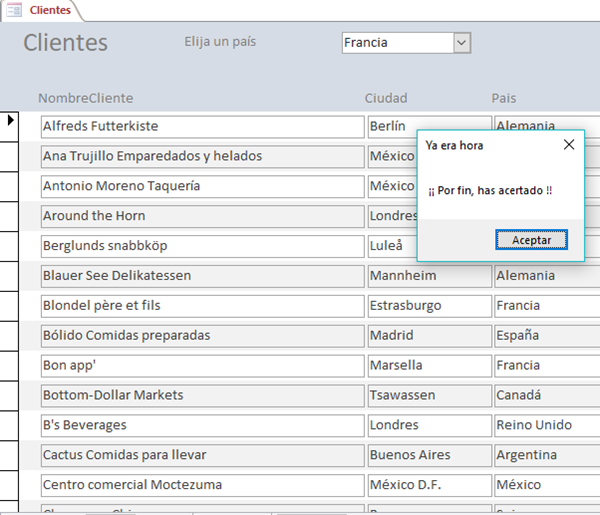Image resolution: width=600 pixels, height=515 pixels.
Task: Click the Ana Trujillo Emparedados y helados field
Action: point(202,157)
